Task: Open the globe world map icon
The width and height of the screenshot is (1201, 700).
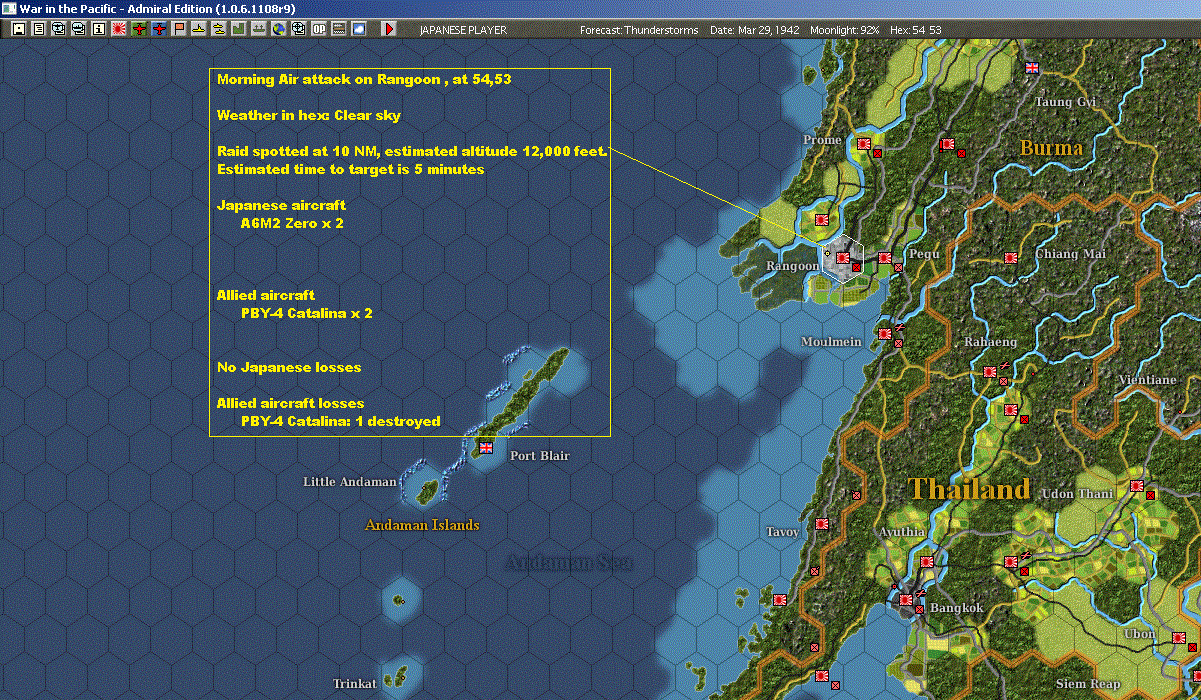Action: pyautogui.click(x=279, y=29)
